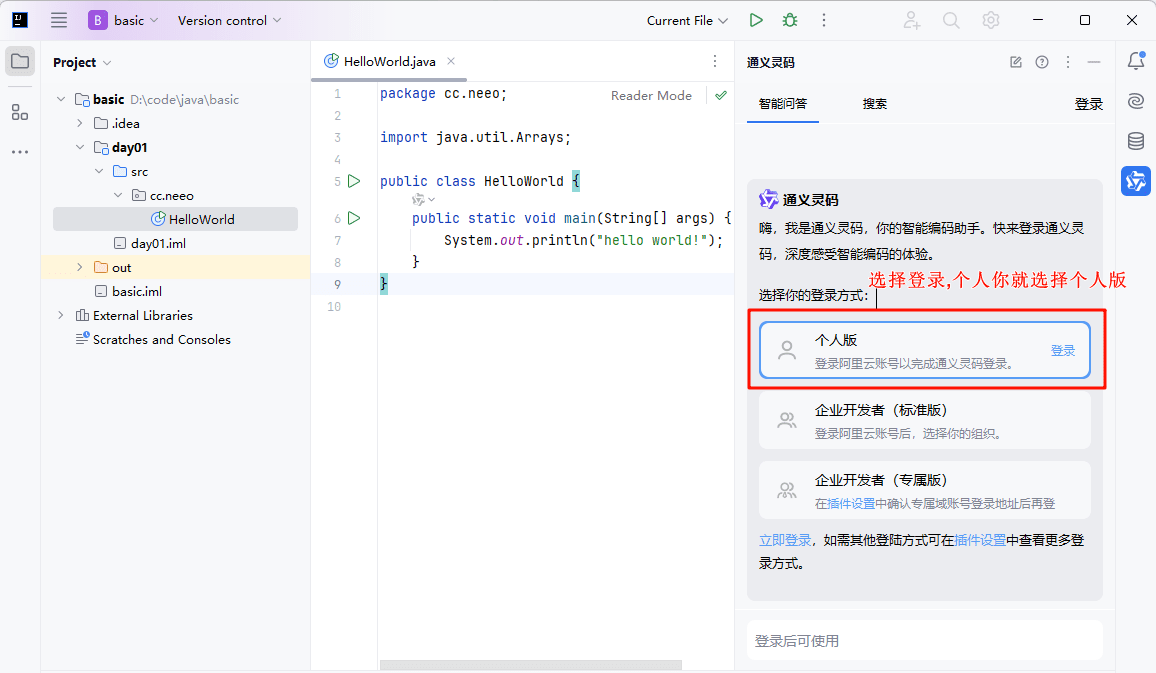Expand External Libraries node
This screenshot has width=1156, height=673.
pyautogui.click(x=61, y=315)
